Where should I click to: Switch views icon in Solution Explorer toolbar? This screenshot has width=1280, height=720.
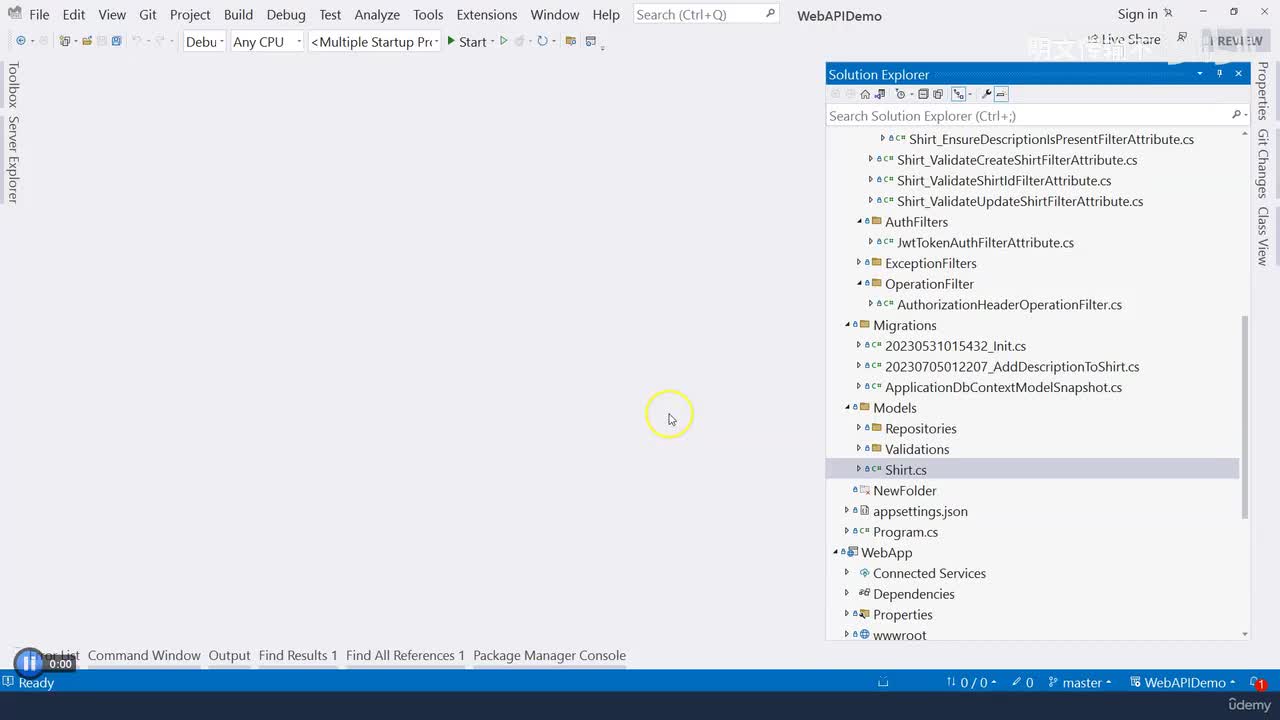(880, 94)
